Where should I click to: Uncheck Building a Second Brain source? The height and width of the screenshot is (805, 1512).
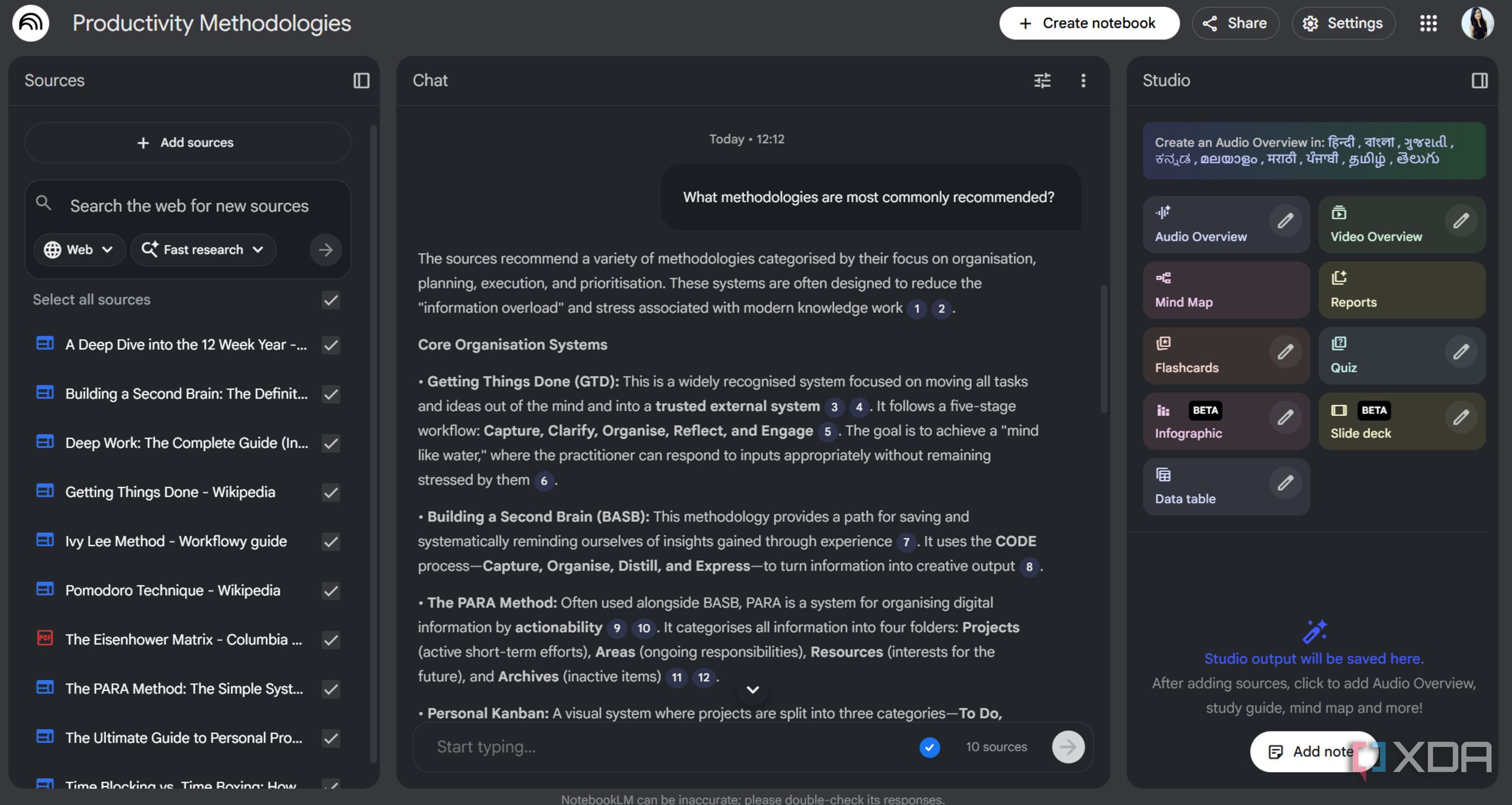click(331, 394)
